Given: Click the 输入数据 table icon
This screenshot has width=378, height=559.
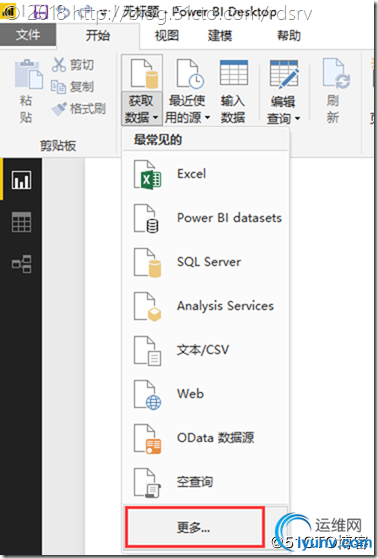Looking at the screenshot, I should pos(234,73).
